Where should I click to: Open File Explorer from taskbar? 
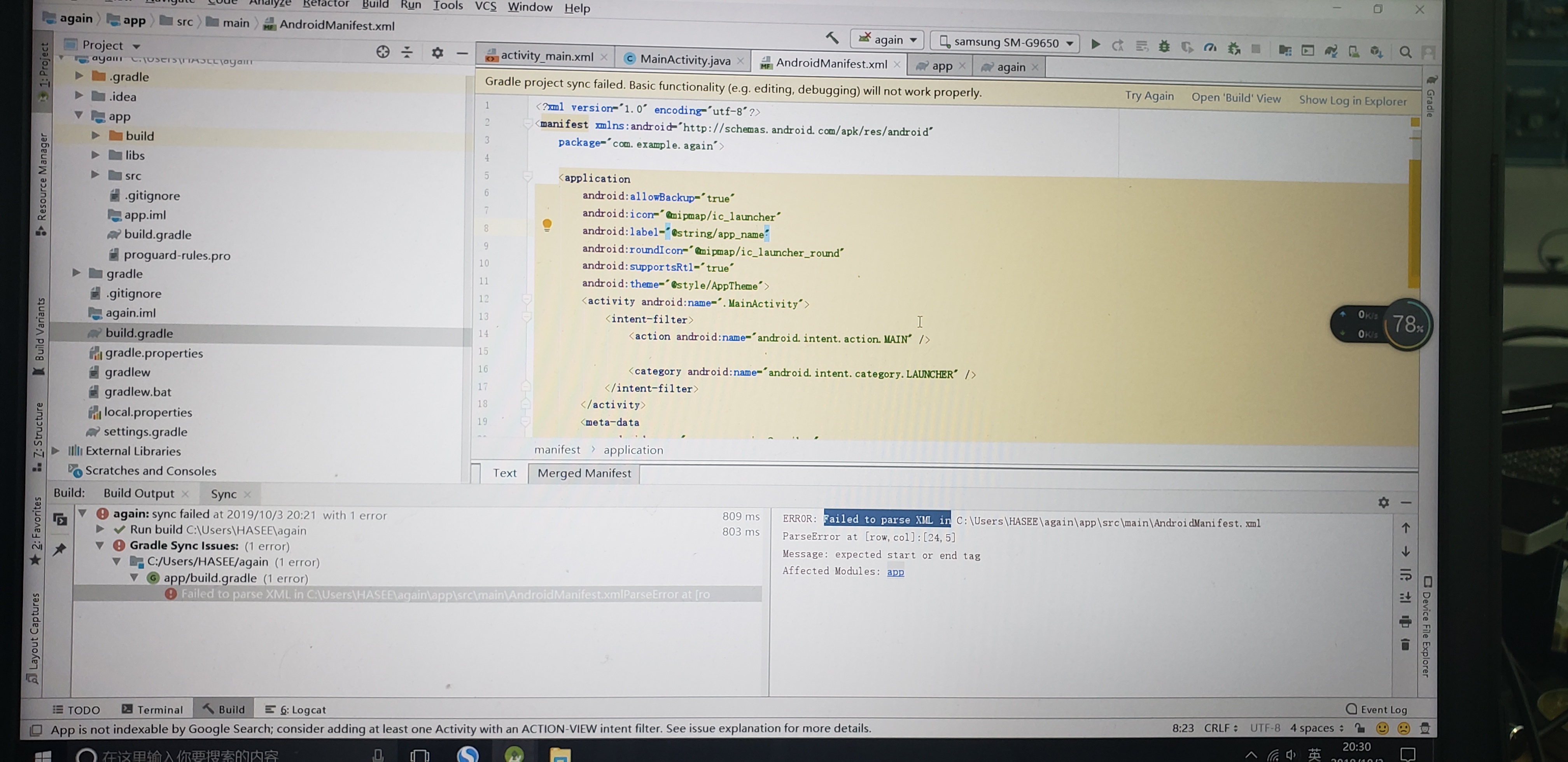pos(559,755)
